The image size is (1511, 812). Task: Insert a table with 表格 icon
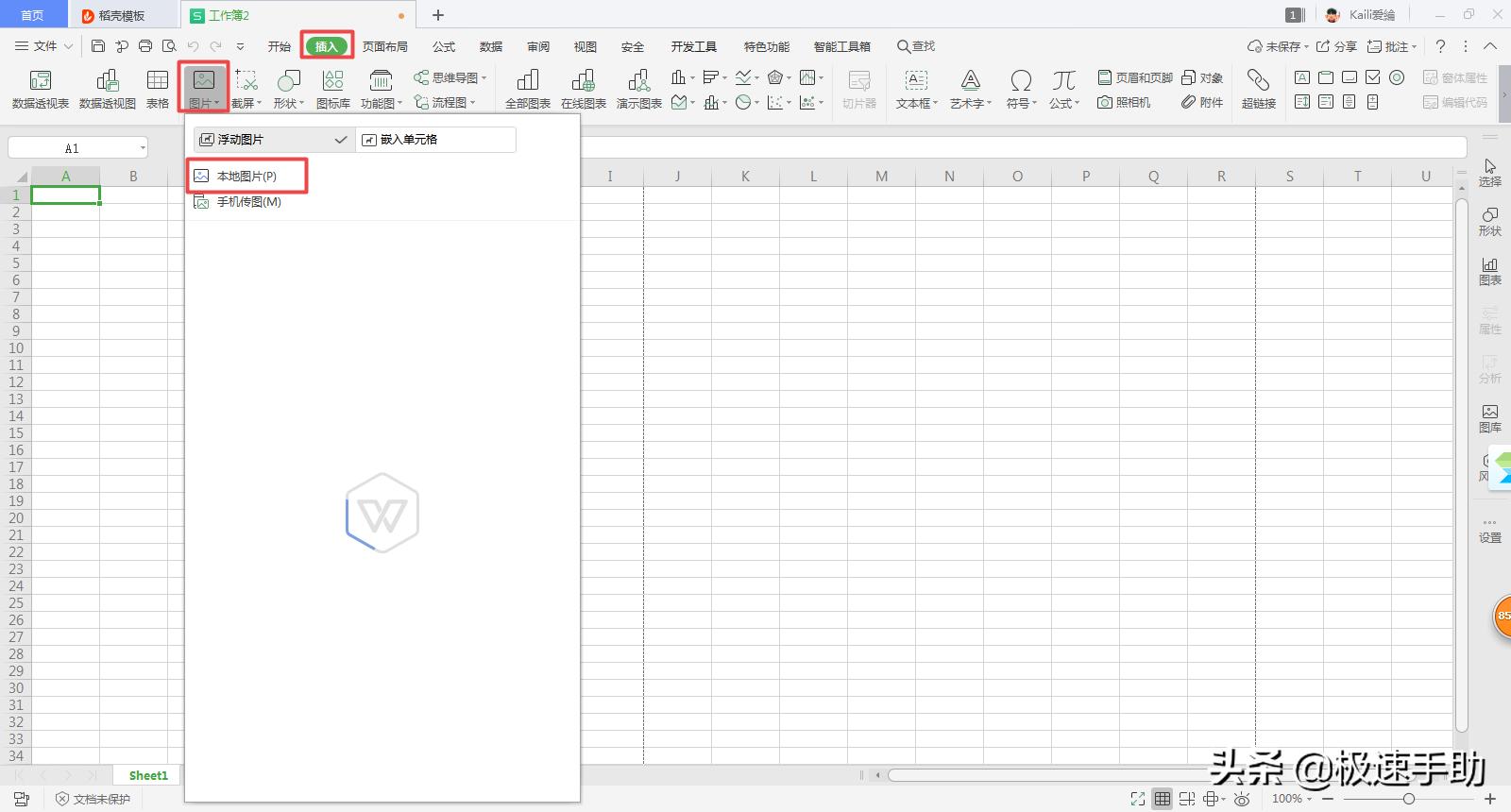[158, 89]
